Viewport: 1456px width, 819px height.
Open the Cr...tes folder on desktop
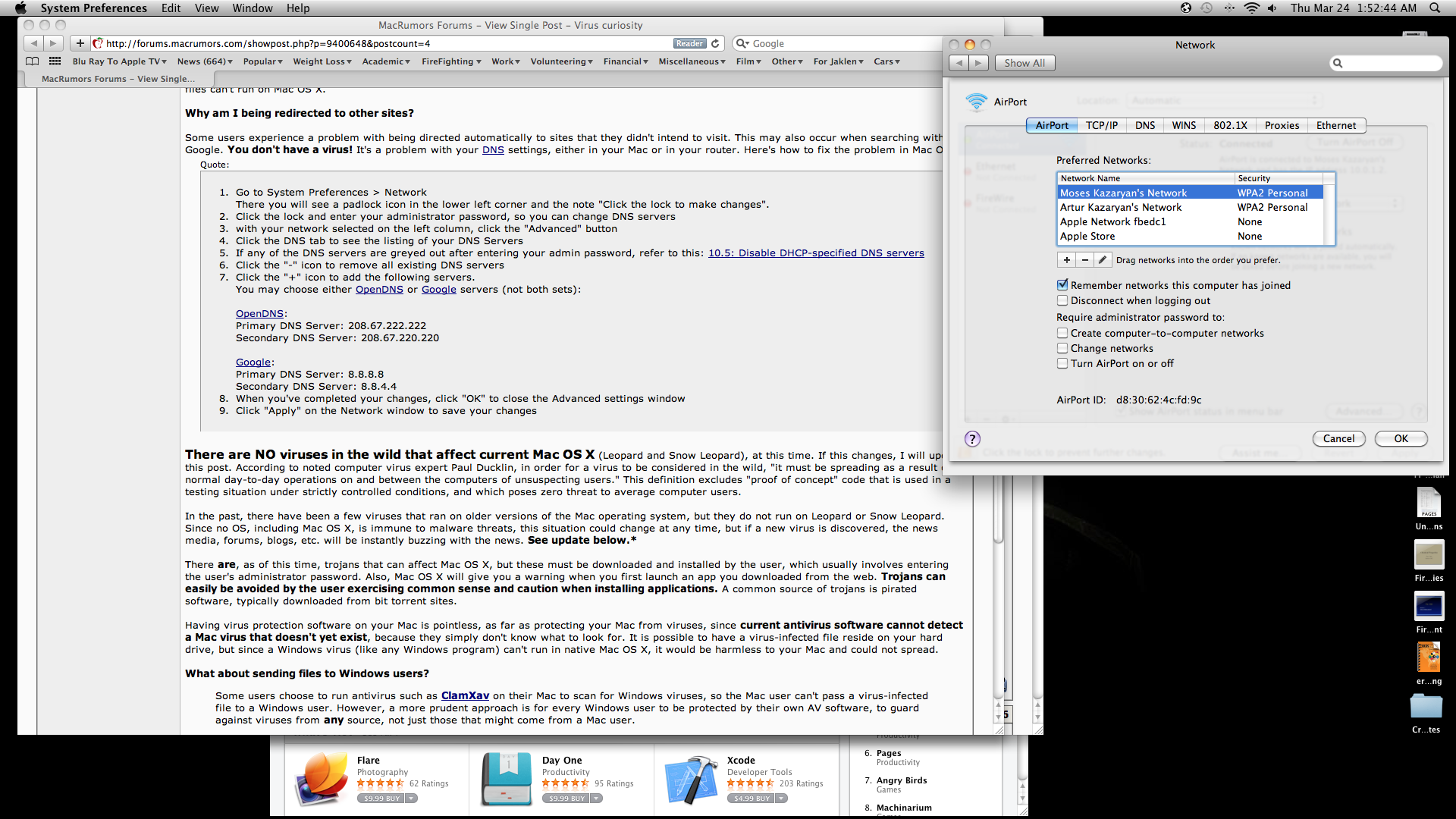[x=1426, y=713]
